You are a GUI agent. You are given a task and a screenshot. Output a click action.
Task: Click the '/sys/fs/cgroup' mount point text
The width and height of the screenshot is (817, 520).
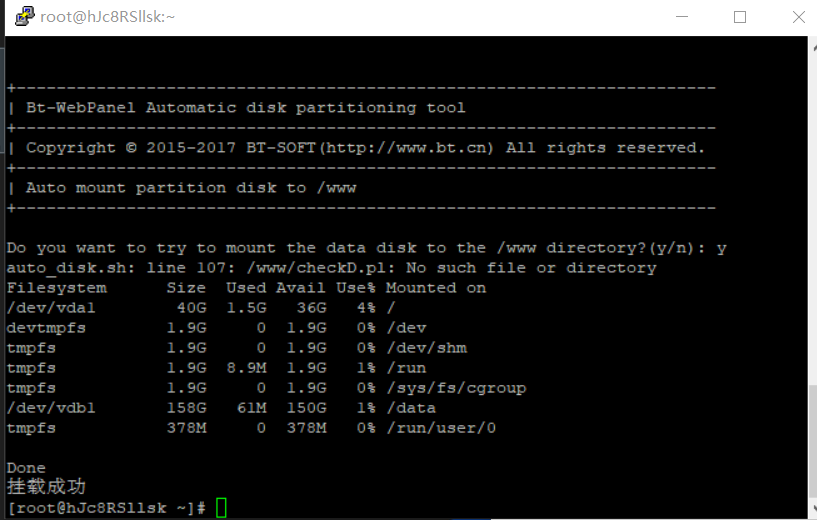click(456, 388)
